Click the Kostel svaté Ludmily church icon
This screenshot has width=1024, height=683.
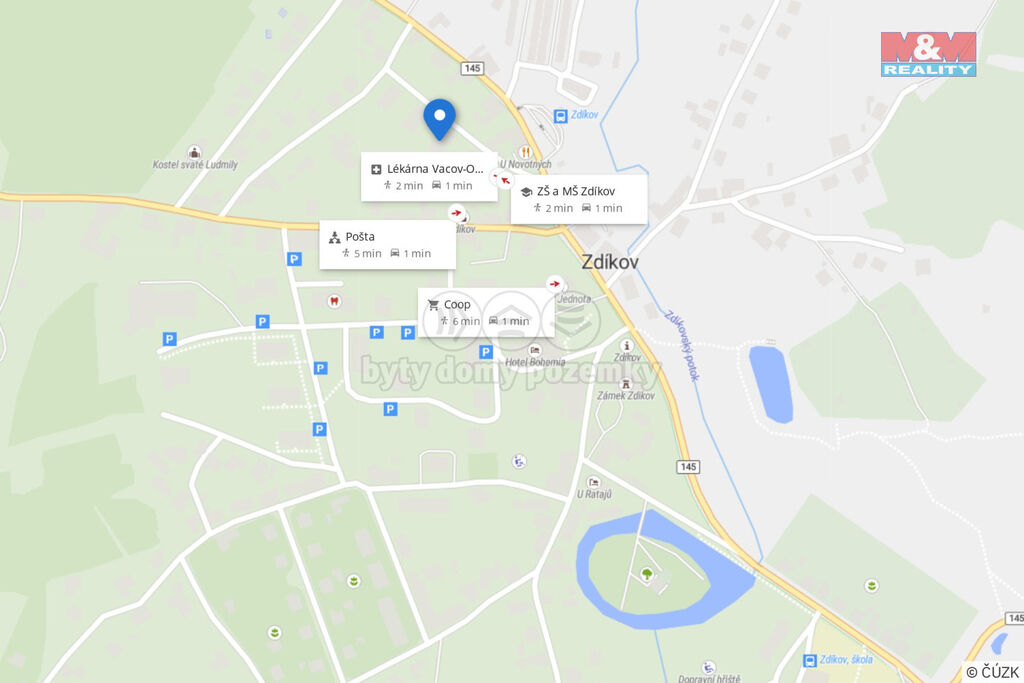[x=194, y=152]
